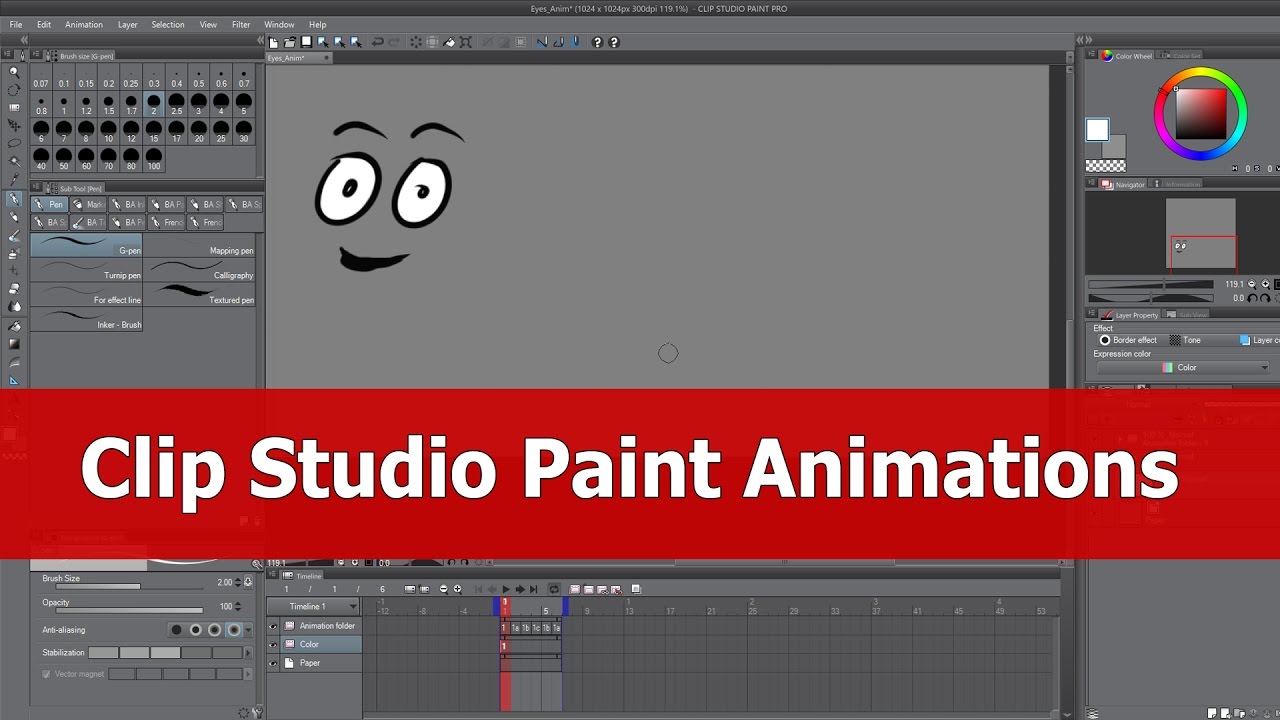
Task: Open the Filter menu
Action: click(x=241, y=24)
